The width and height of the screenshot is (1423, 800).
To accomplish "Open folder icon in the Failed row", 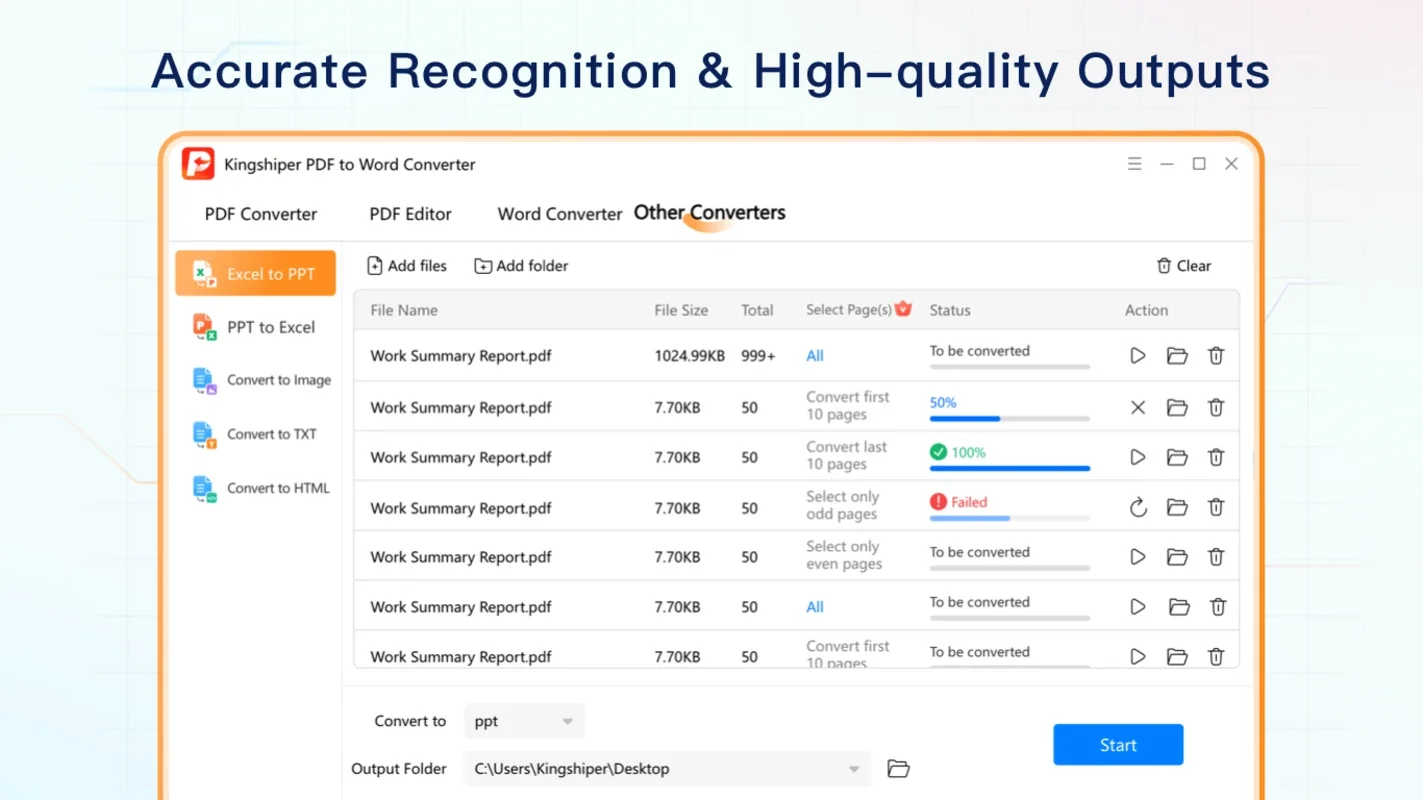I will 1177,507.
